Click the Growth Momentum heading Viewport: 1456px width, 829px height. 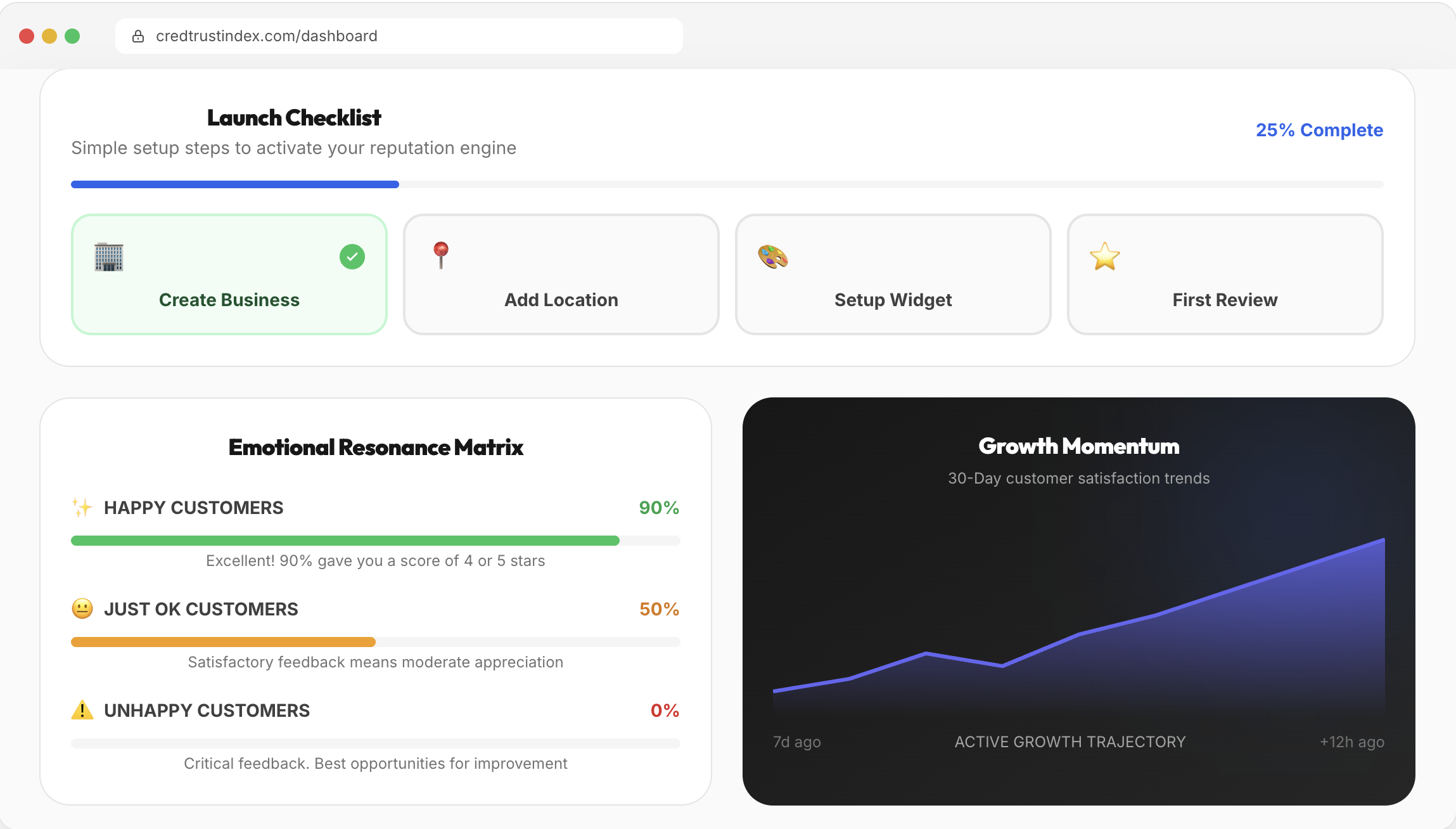point(1079,446)
